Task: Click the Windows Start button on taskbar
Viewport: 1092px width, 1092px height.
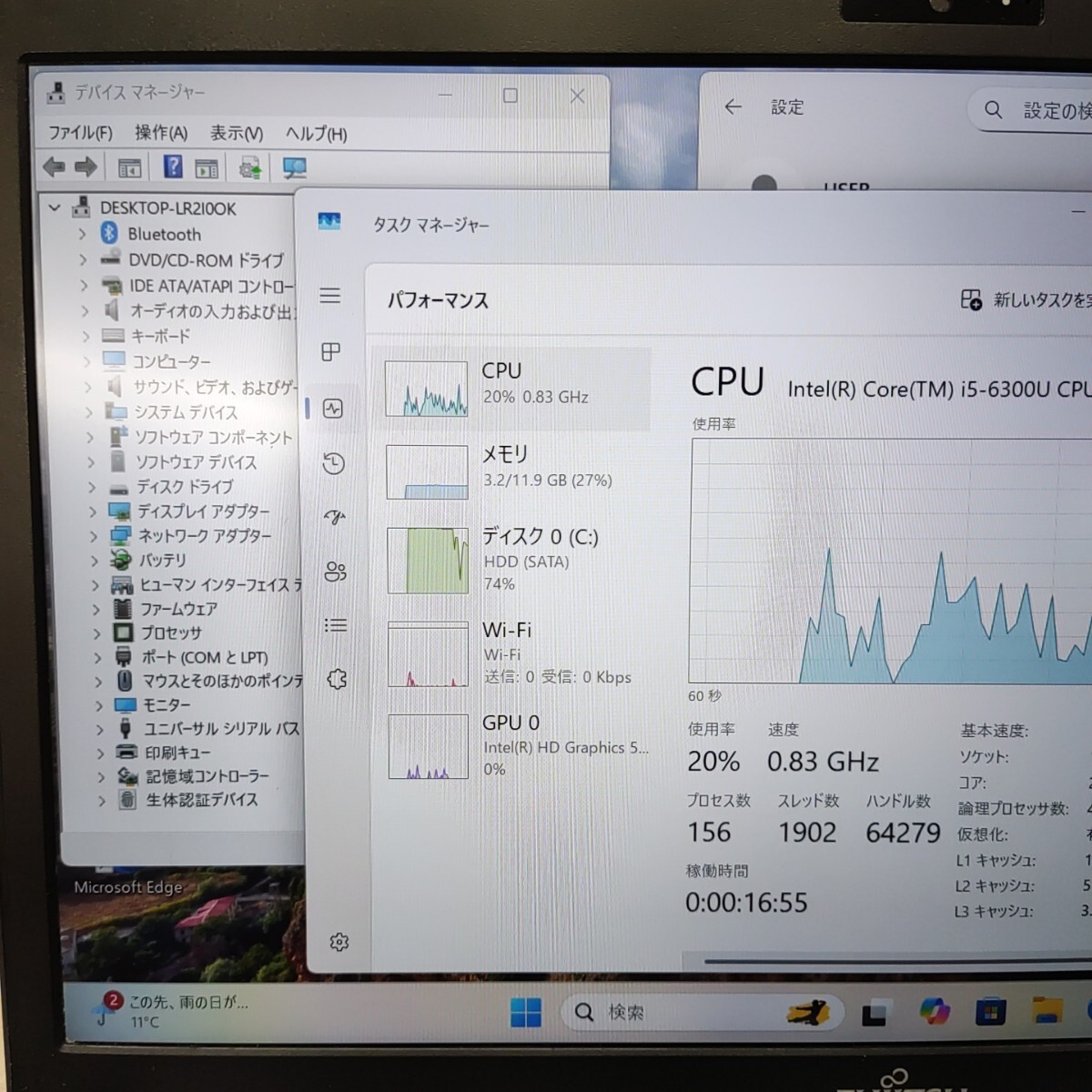Action: (x=525, y=1012)
